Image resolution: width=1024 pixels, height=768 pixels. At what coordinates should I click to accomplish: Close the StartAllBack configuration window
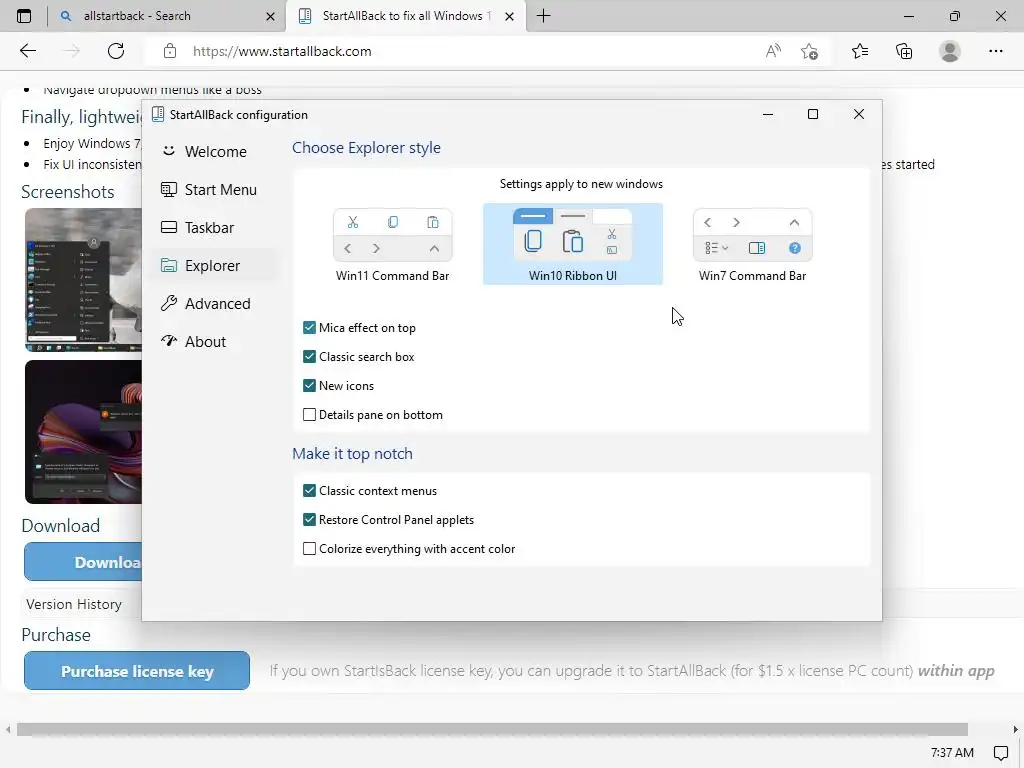tap(859, 114)
